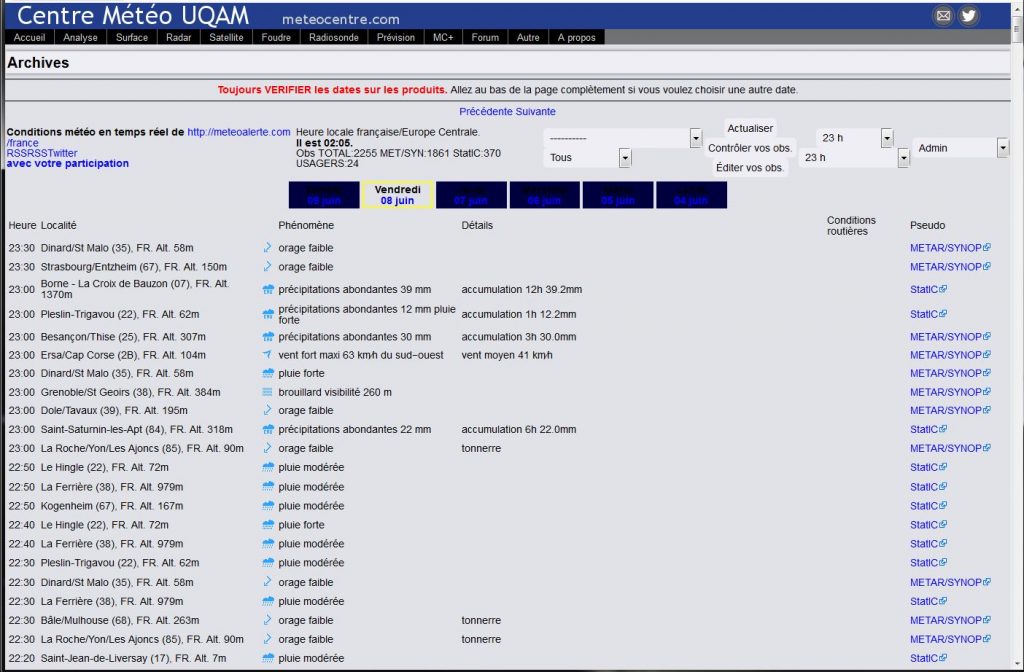Click the 'Contrôler vos obs.' button
1024x672 pixels.
click(750, 148)
